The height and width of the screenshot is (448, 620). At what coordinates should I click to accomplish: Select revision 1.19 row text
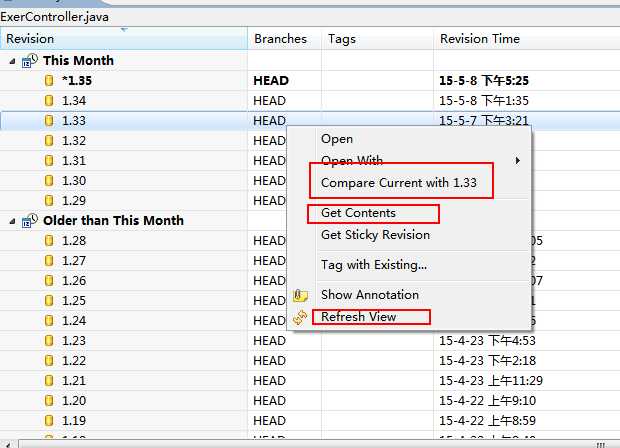click(74, 420)
